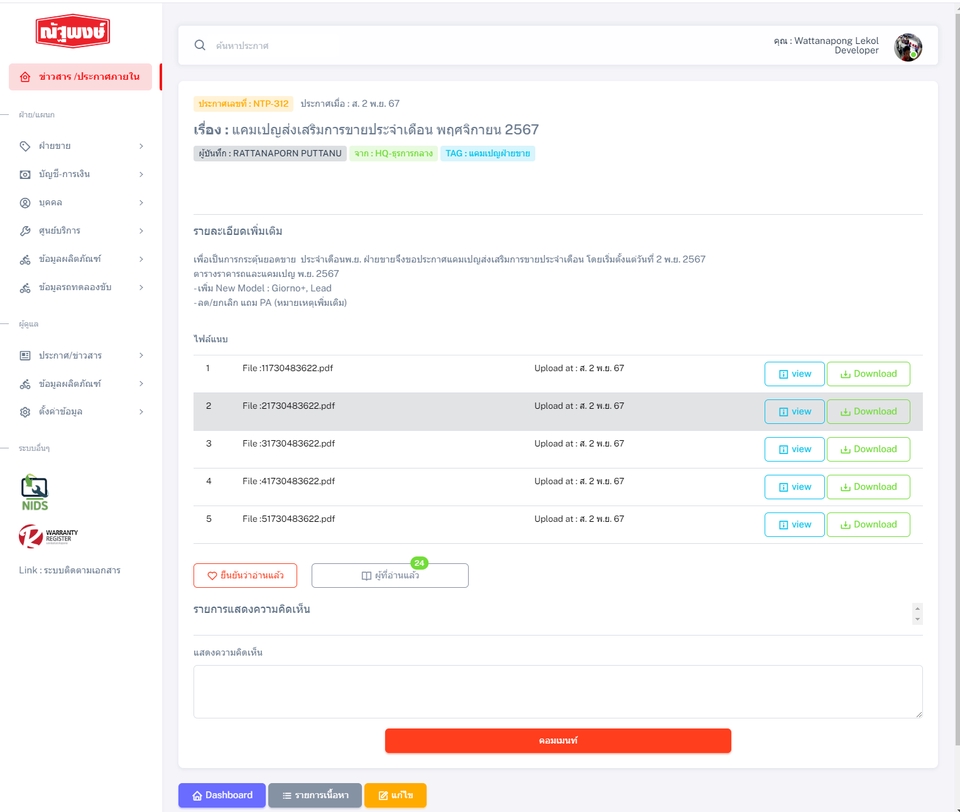Screen dimensions: 960x812
Task: Click the heart confirm-read button
Action: click(245, 576)
